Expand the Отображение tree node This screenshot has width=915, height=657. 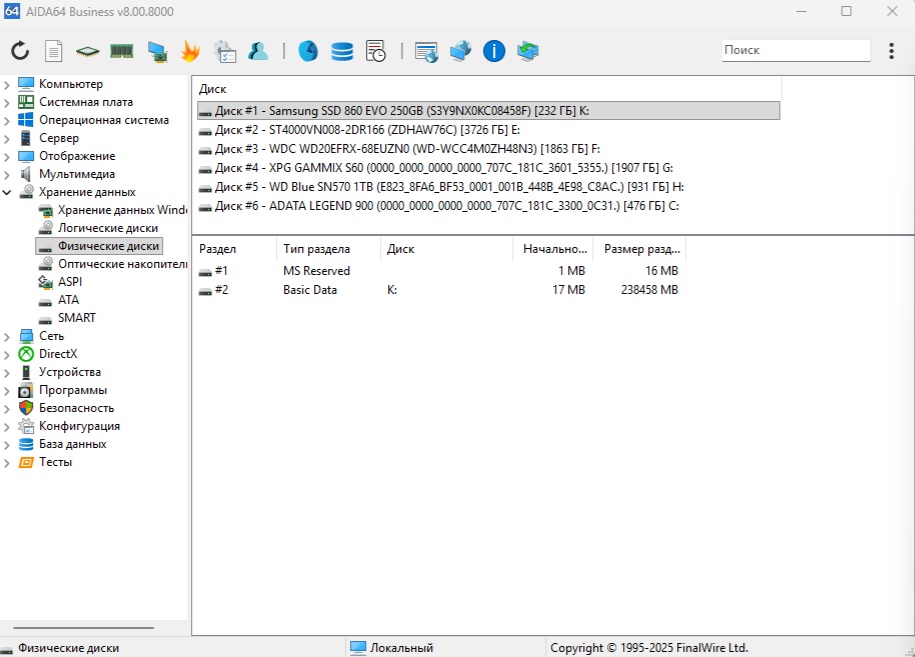[x=7, y=157]
